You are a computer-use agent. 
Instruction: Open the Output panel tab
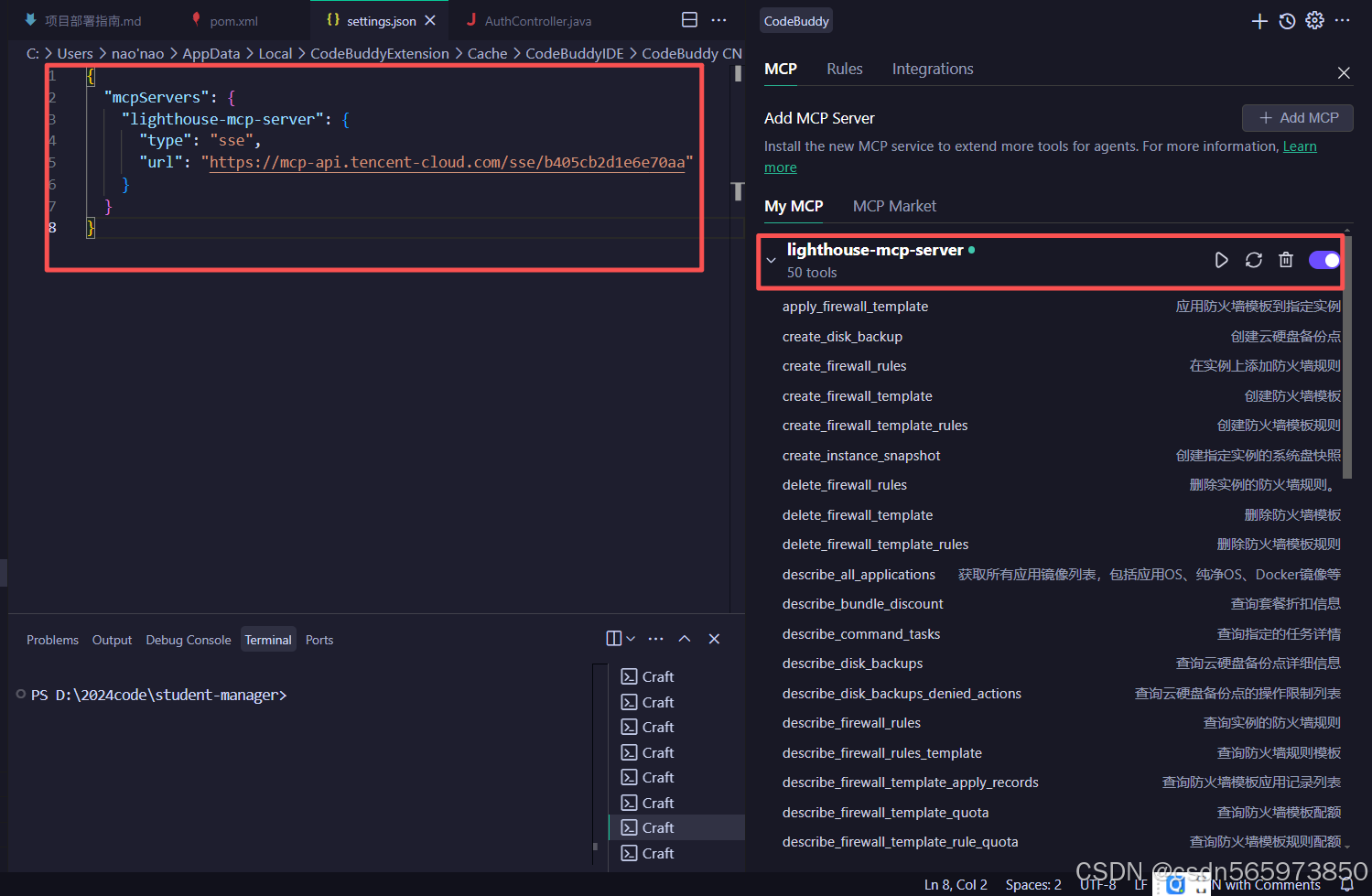112,640
